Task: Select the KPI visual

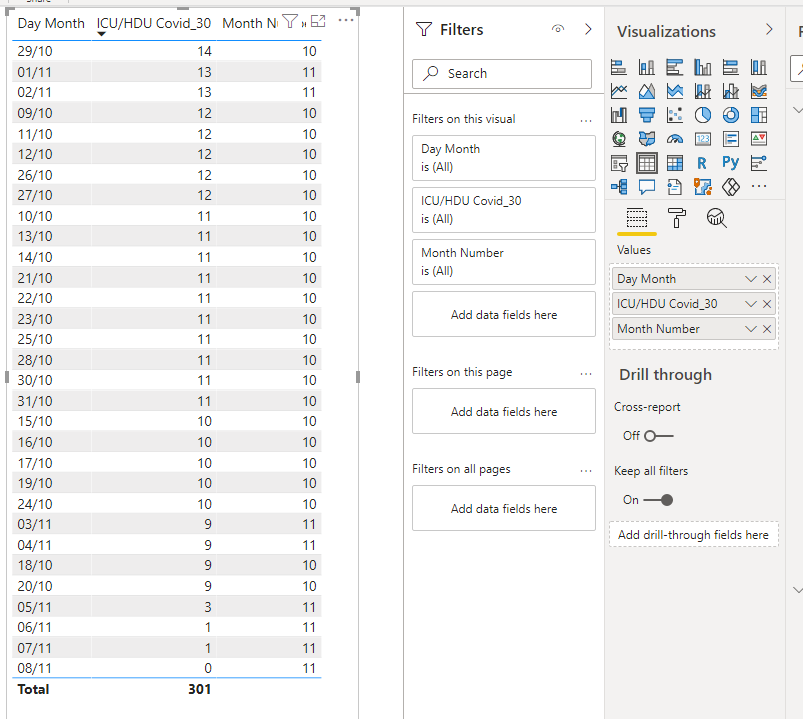Action: coord(758,139)
